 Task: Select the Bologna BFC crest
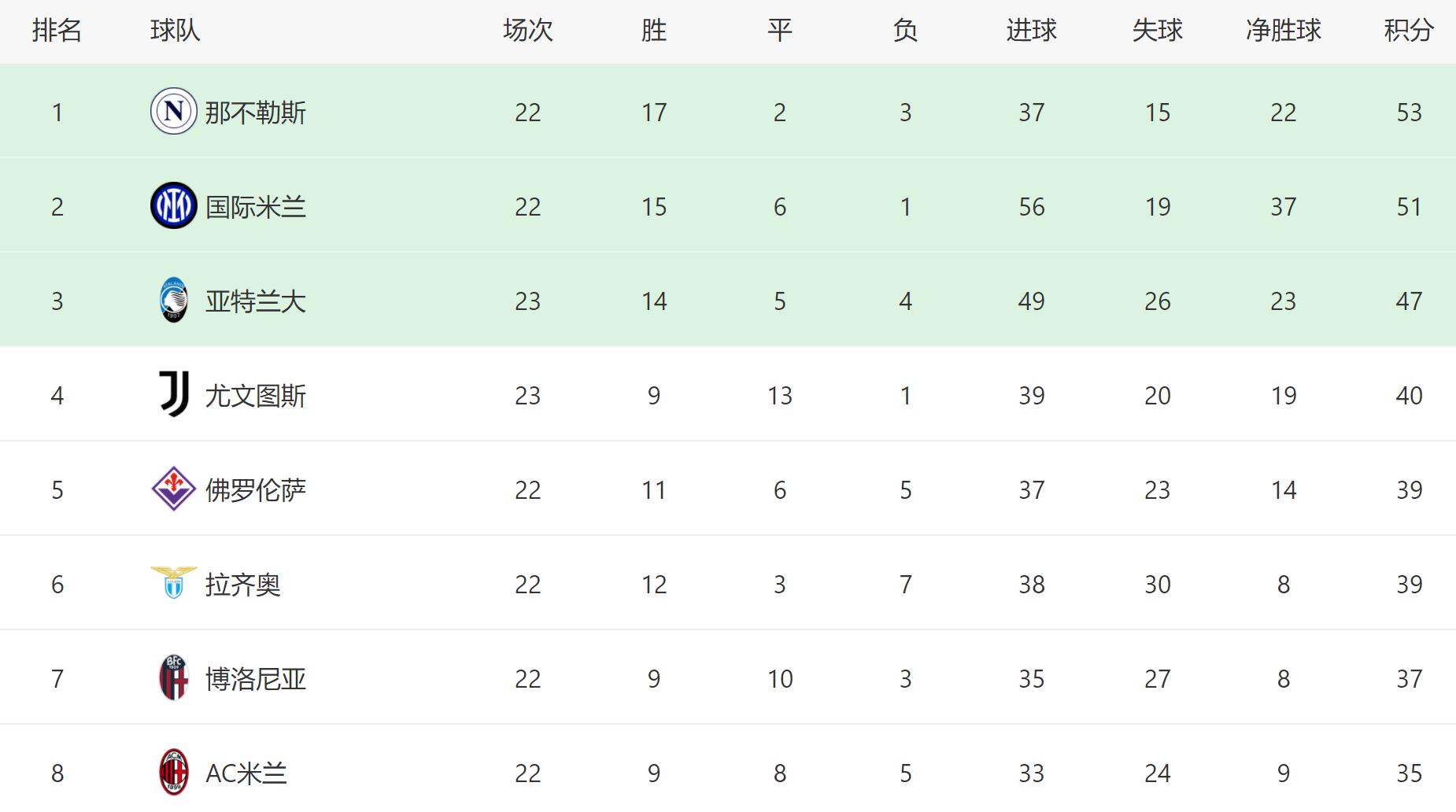(173, 677)
